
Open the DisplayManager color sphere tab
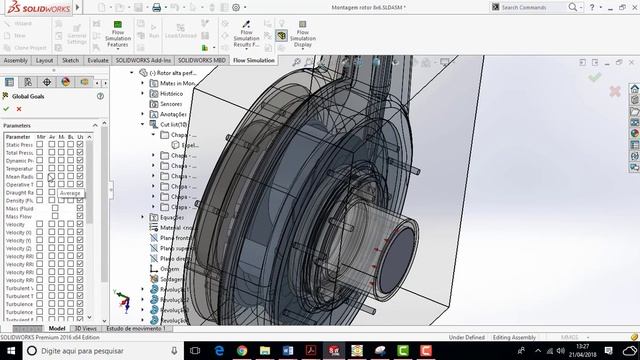click(65, 82)
